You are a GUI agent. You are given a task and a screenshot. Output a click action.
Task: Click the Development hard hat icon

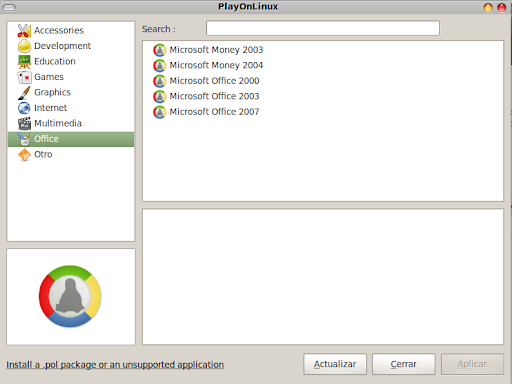[24, 46]
